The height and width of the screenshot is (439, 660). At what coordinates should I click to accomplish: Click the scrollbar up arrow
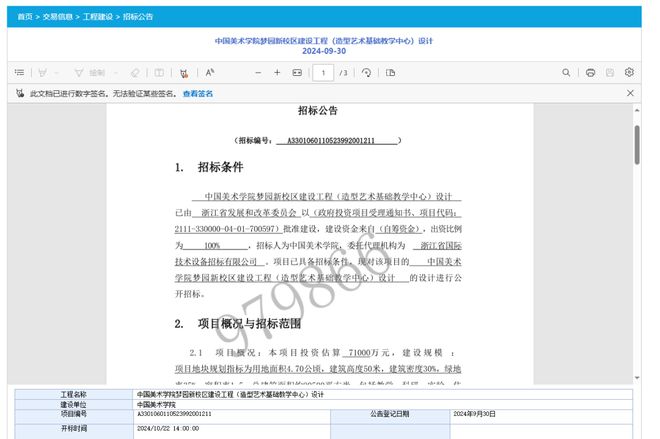pos(637,110)
